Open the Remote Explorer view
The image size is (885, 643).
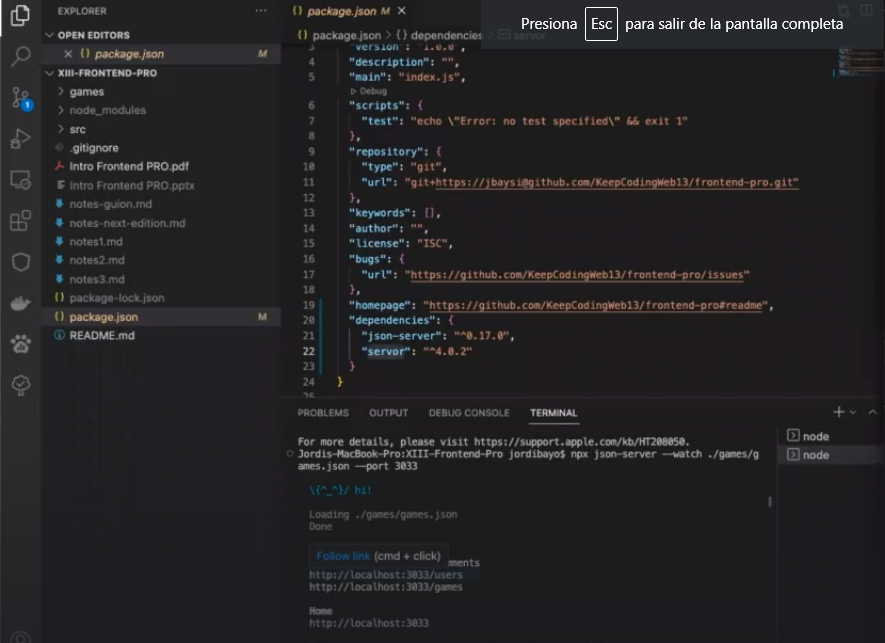[20, 180]
